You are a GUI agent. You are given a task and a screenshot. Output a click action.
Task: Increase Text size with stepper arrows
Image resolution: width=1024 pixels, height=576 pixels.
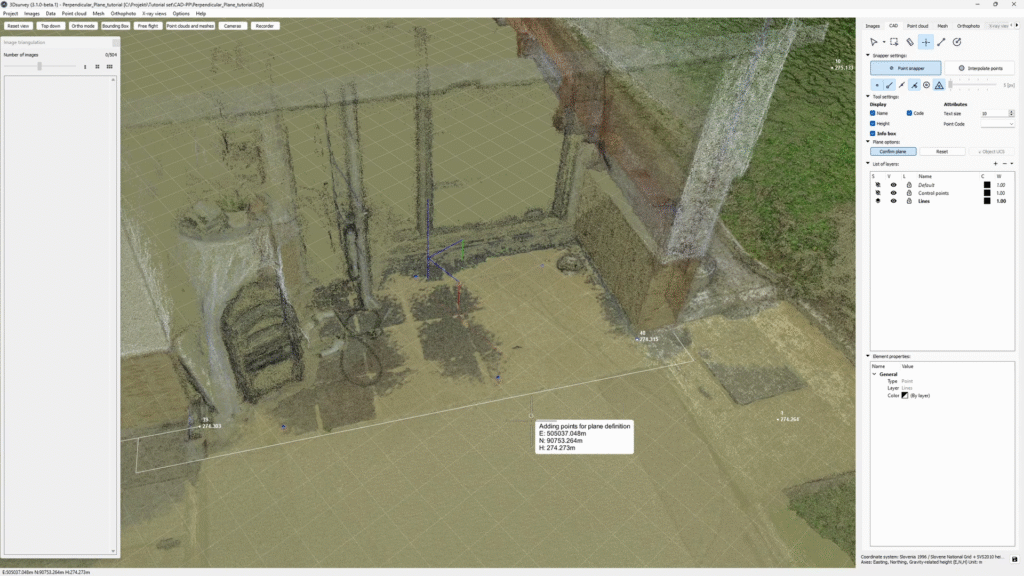pos(1012,112)
